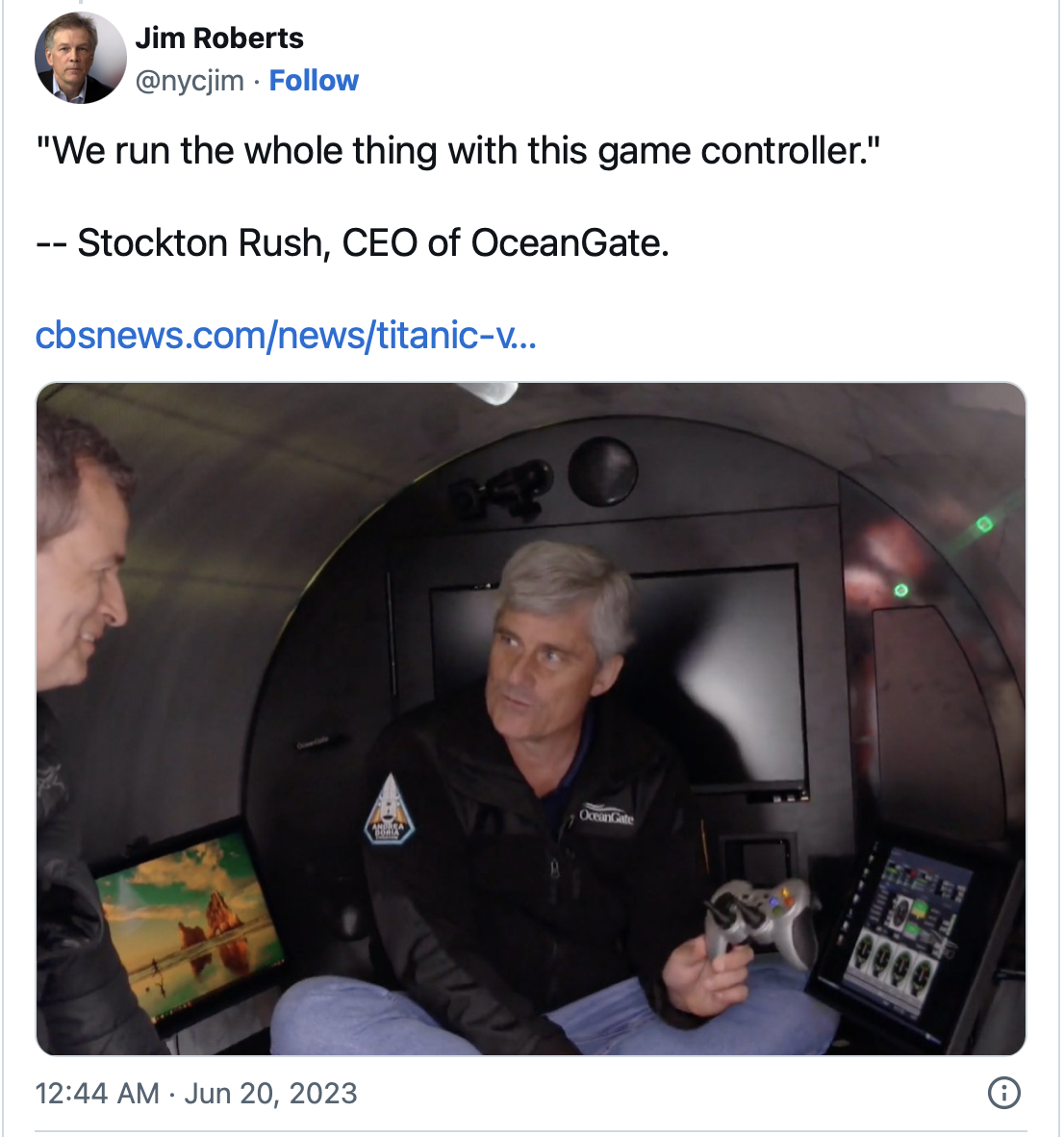Open the 12:44 AM Jun 20, 2023 timestamp
Screen dimensions: 1064x1137
tap(196, 1093)
